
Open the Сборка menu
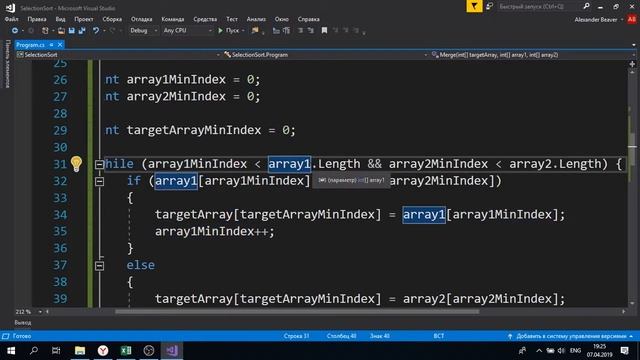point(112,19)
